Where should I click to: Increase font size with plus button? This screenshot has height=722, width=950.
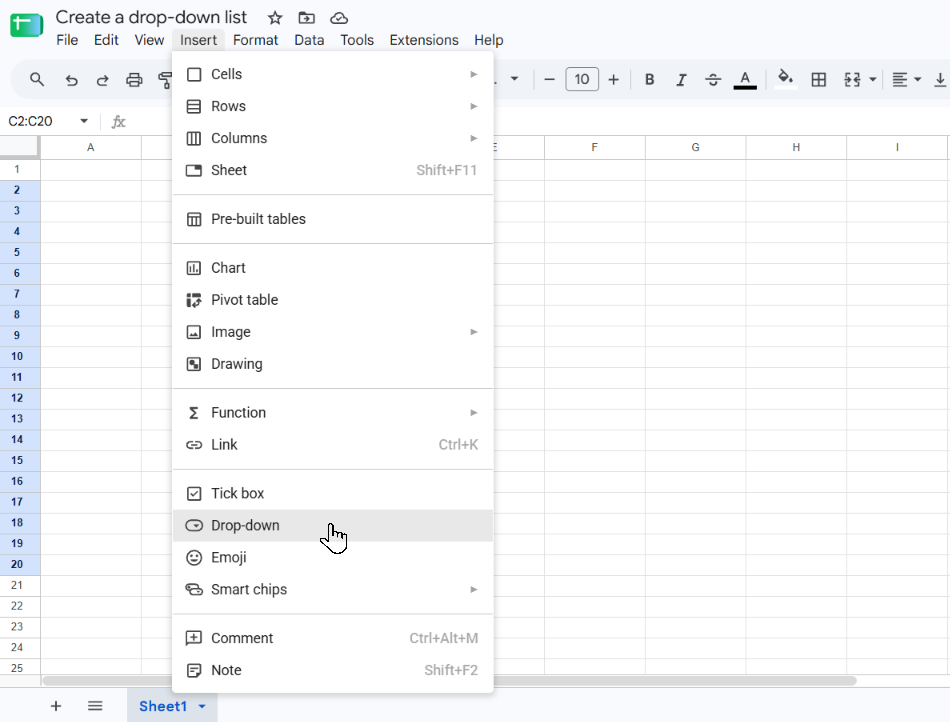(x=613, y=79)
